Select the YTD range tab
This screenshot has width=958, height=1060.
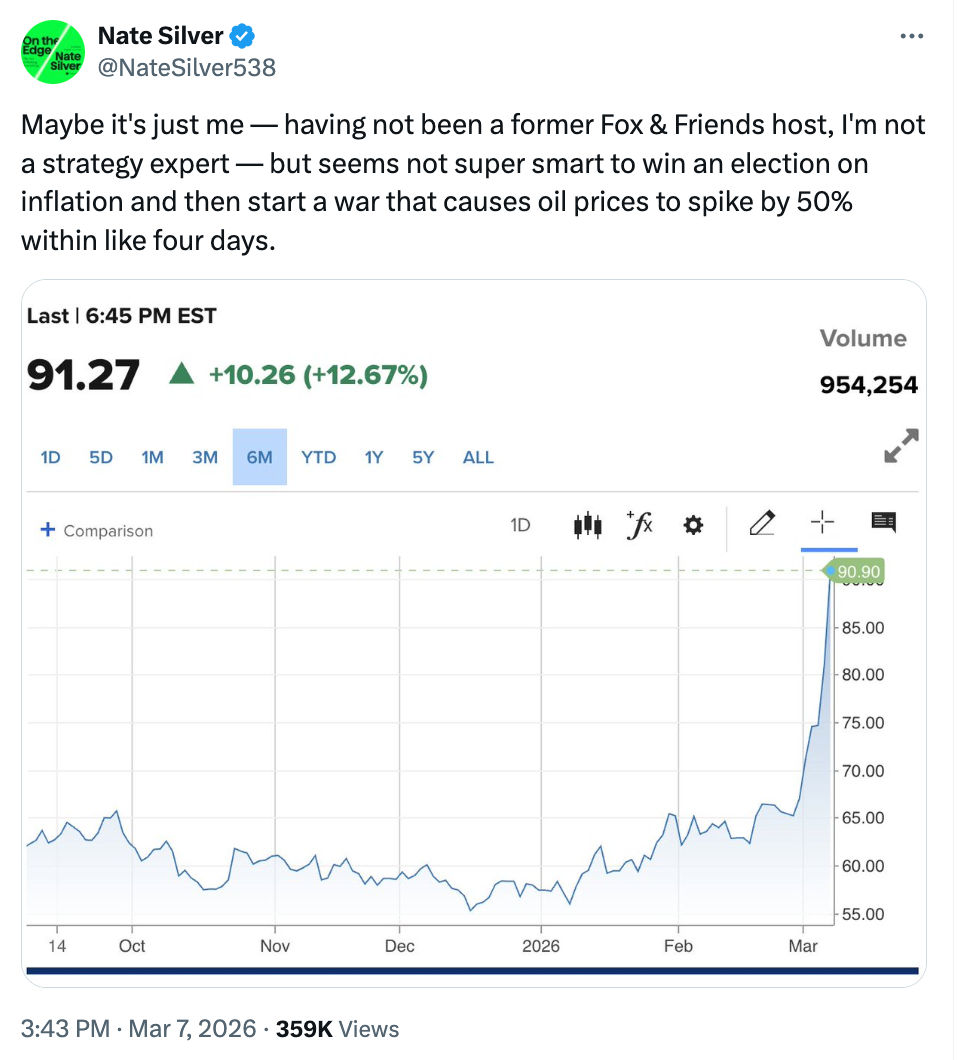tap(318, 457)
